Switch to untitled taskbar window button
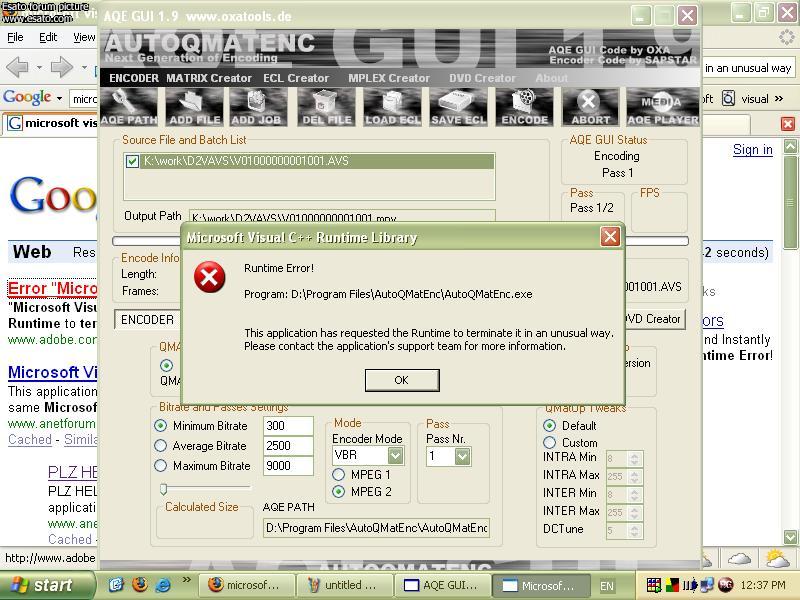 (344, 585)
